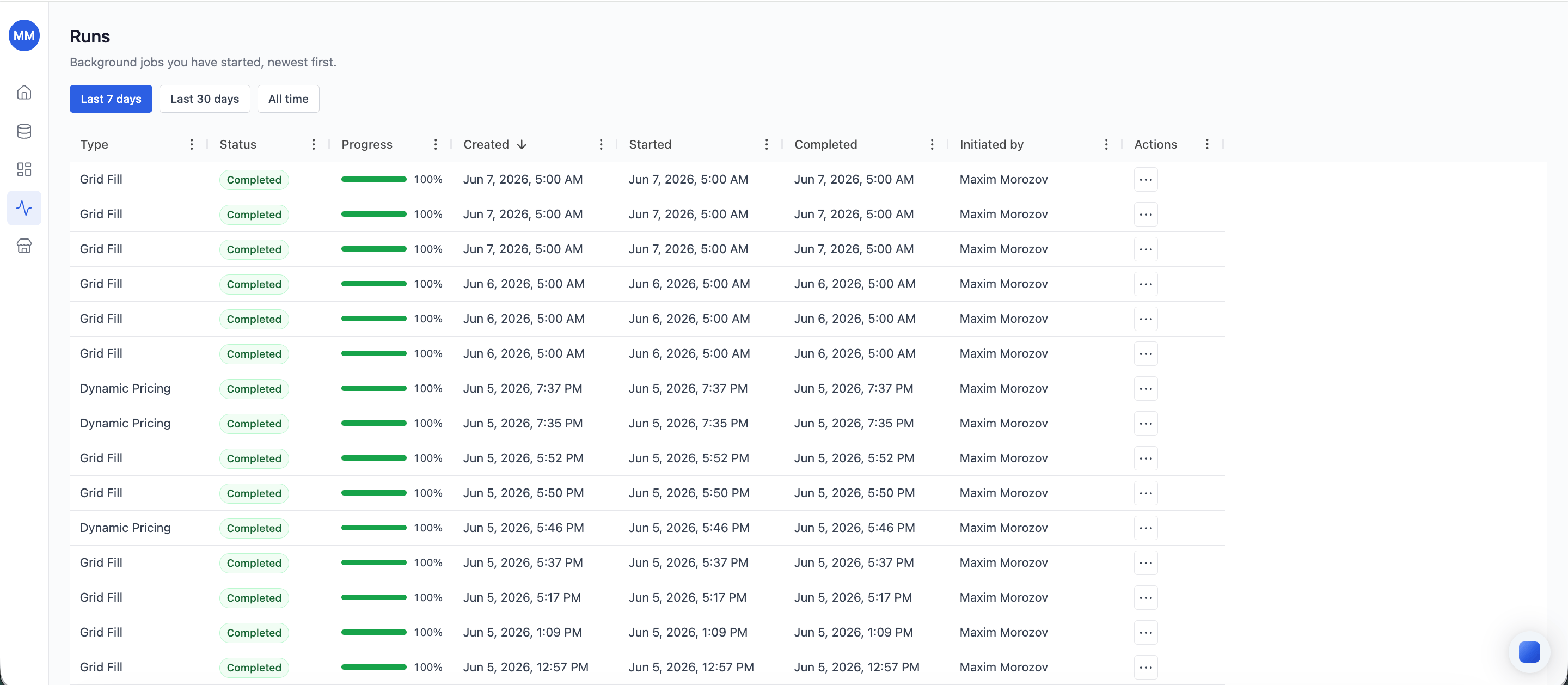Image resolution: width=1568 pixels, height=685 pixels.
Task: Open the store icon in sidebar
Action: pyautogui.click(x=24, y=246)
